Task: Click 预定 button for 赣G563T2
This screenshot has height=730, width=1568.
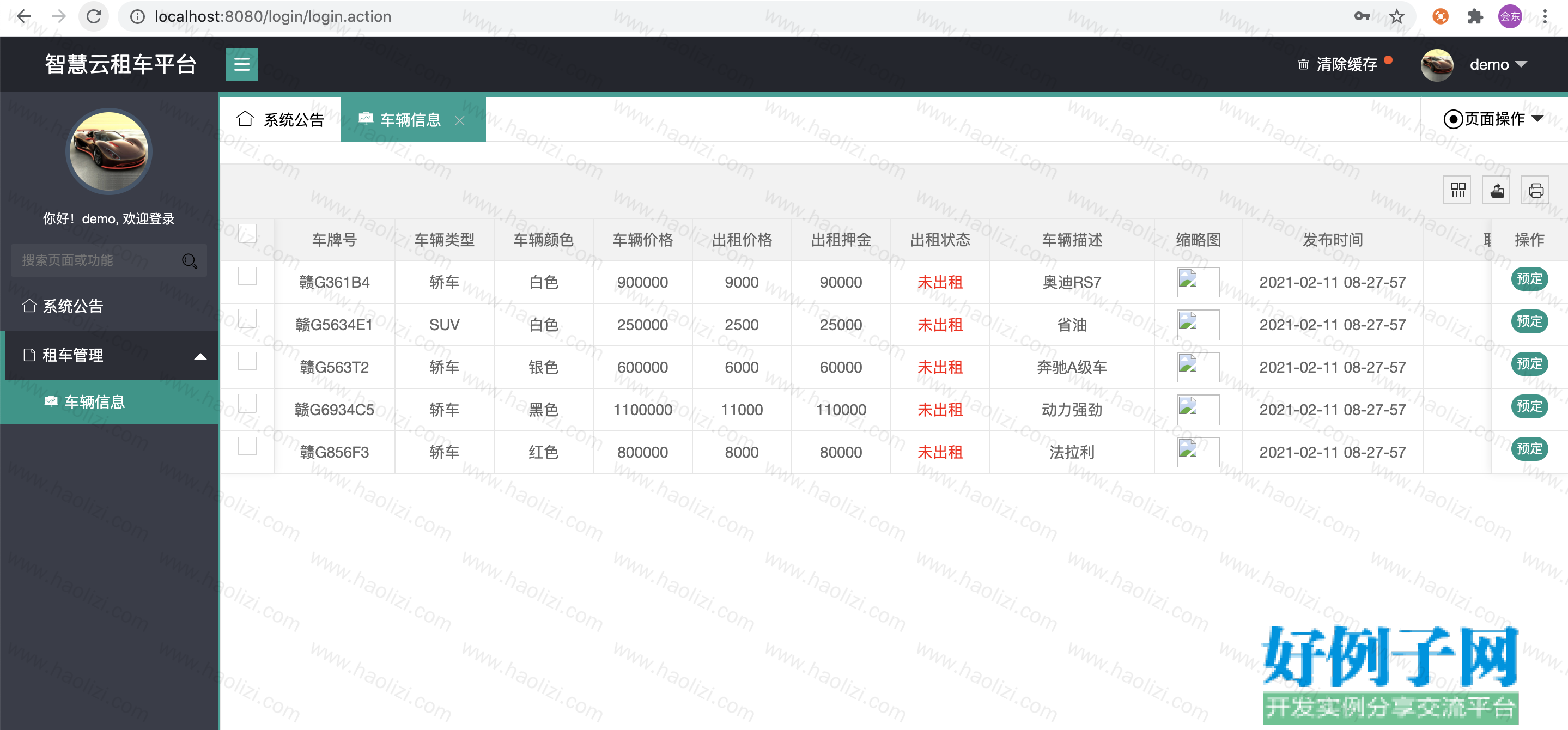Action: coord(1529,364)
